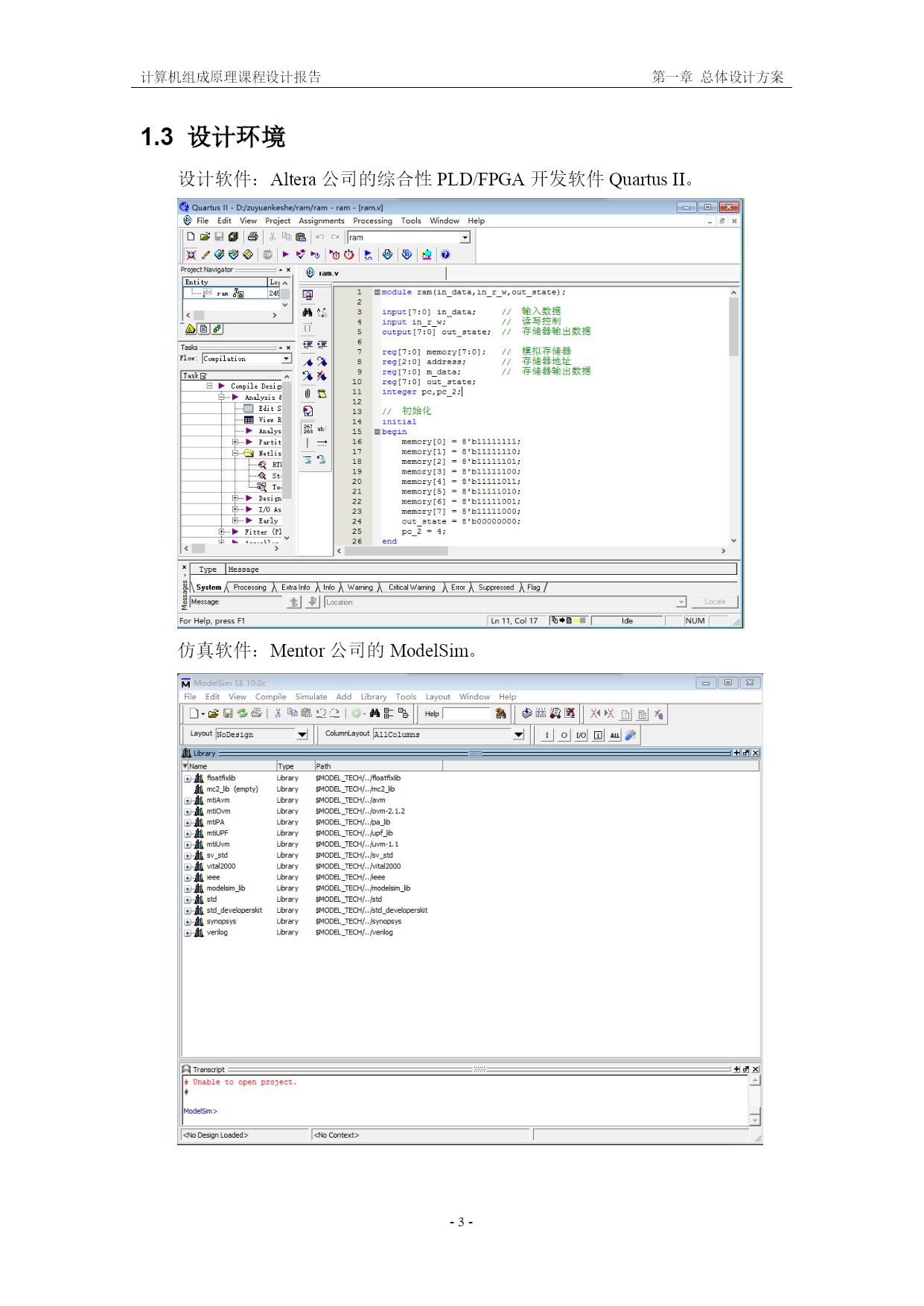Screen dimensions: 924x1306
Task: Click the horizontal scrollbar under the code editor
Action: click(x=531, y=551)
